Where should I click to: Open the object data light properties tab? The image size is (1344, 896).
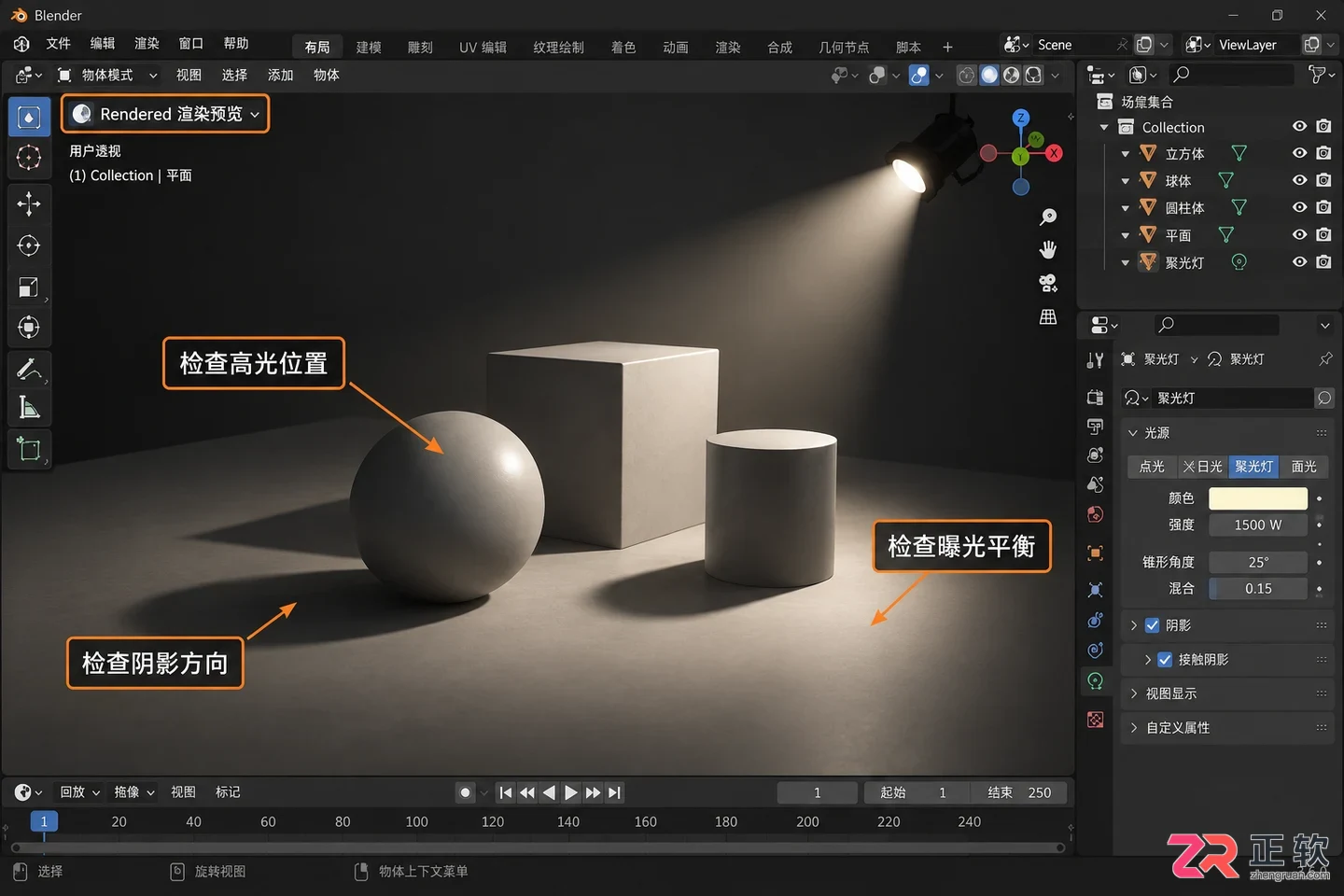tap(1096, 681)
